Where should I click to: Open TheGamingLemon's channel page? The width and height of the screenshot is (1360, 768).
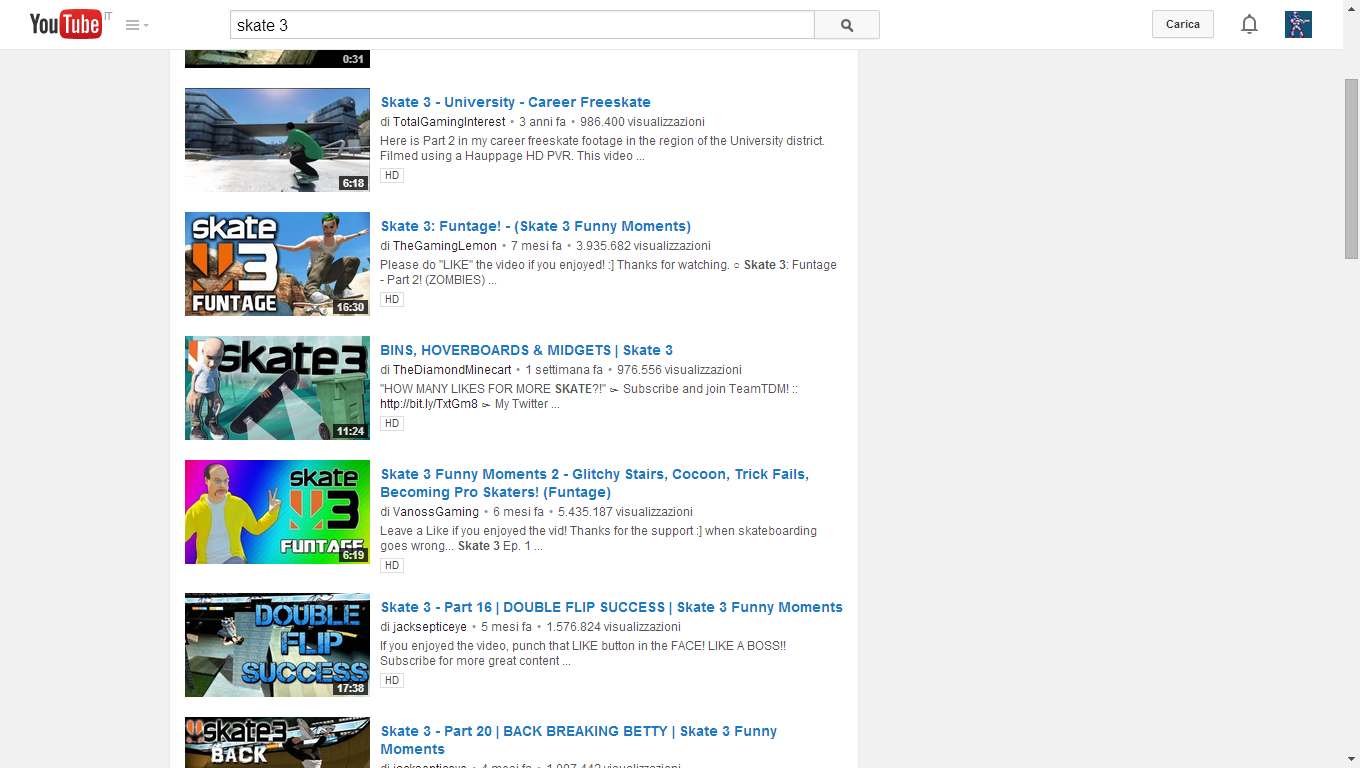tap(444, 245)
